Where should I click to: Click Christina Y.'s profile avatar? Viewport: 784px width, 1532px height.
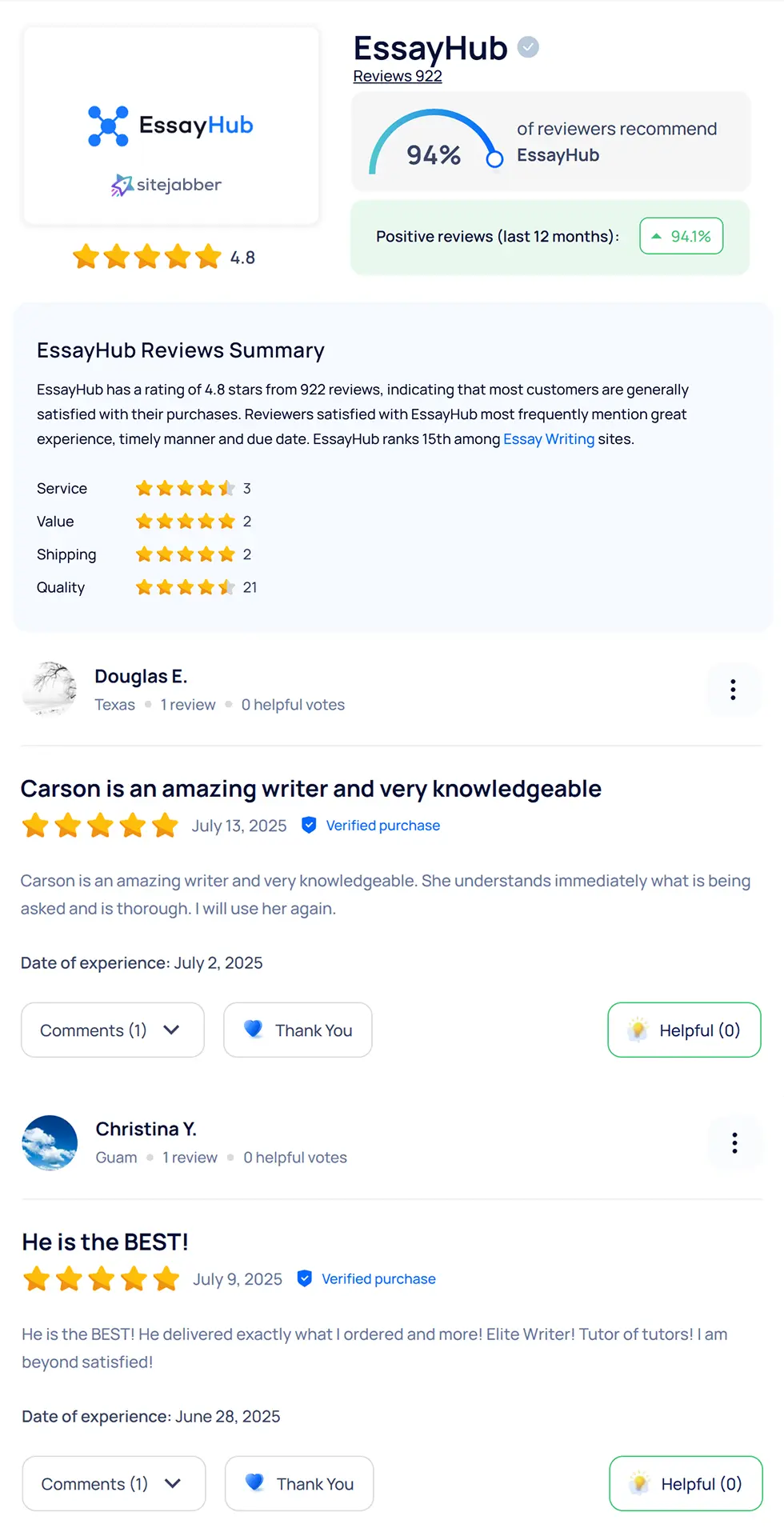pos(50,1142)
